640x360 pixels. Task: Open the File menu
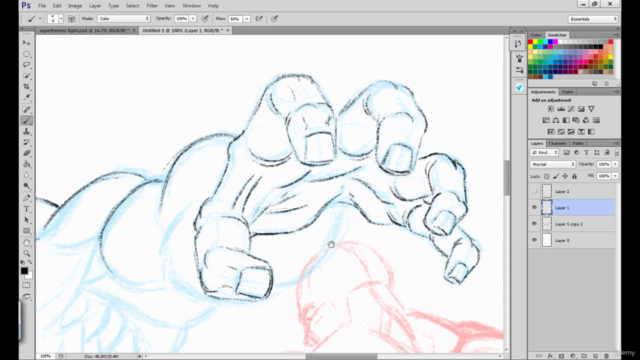click(x=42, y=6)
